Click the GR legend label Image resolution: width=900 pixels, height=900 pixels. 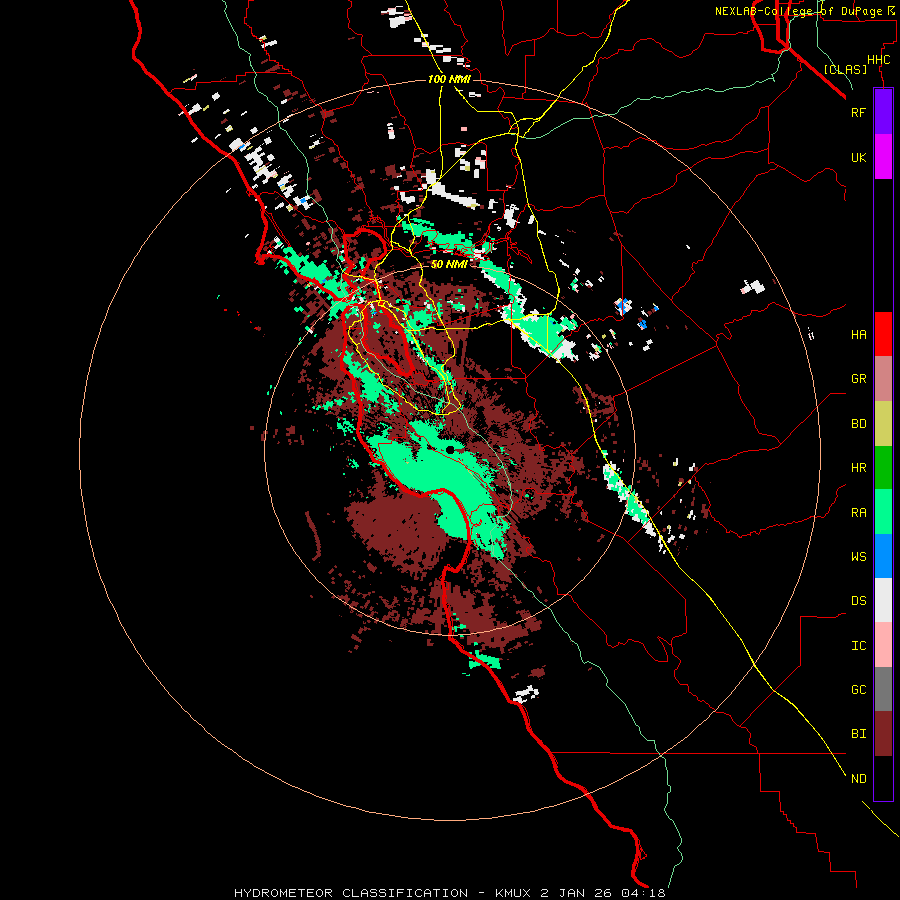tap(858, 379)
